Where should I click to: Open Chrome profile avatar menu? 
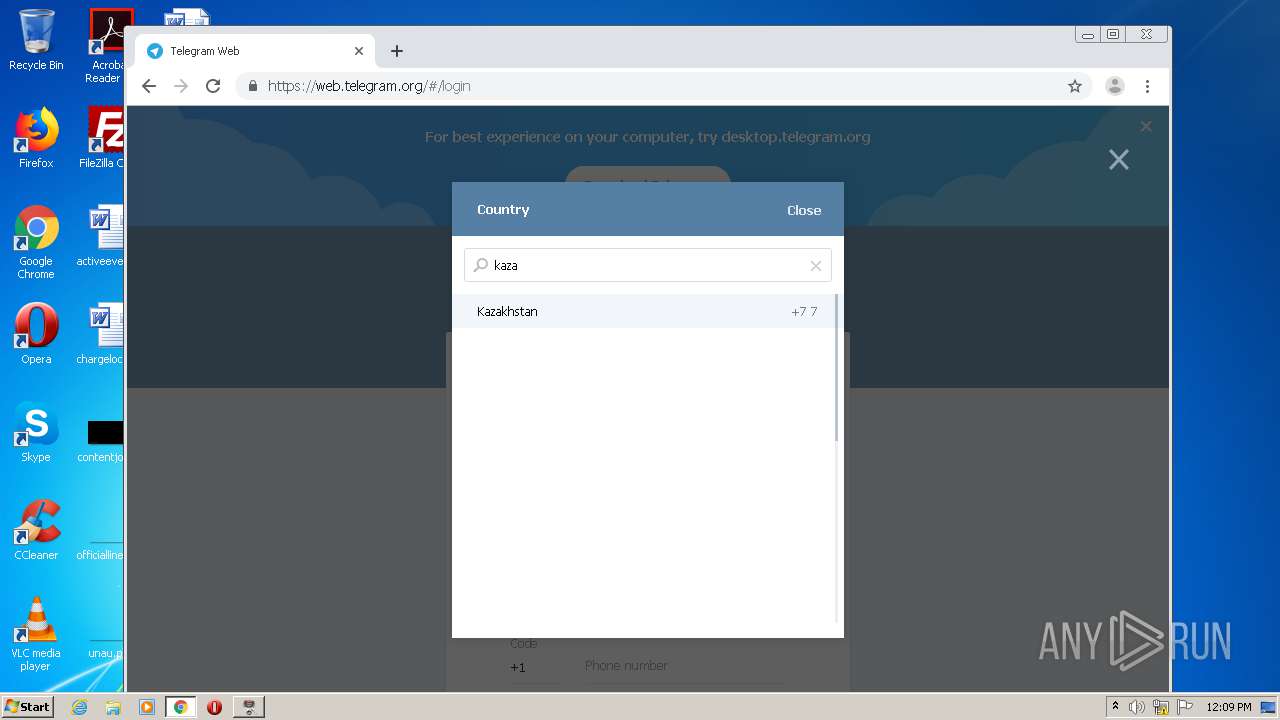pos(1115,86)
